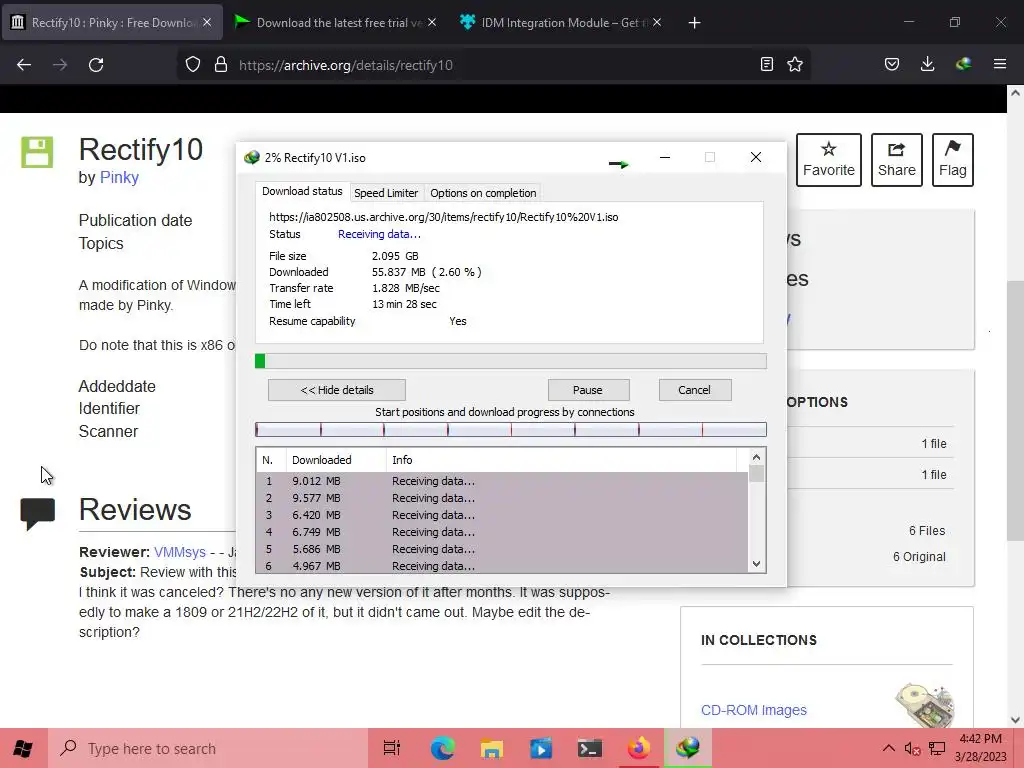Open the Windows Start button
1024x768 pixels.
click(23, 748)
